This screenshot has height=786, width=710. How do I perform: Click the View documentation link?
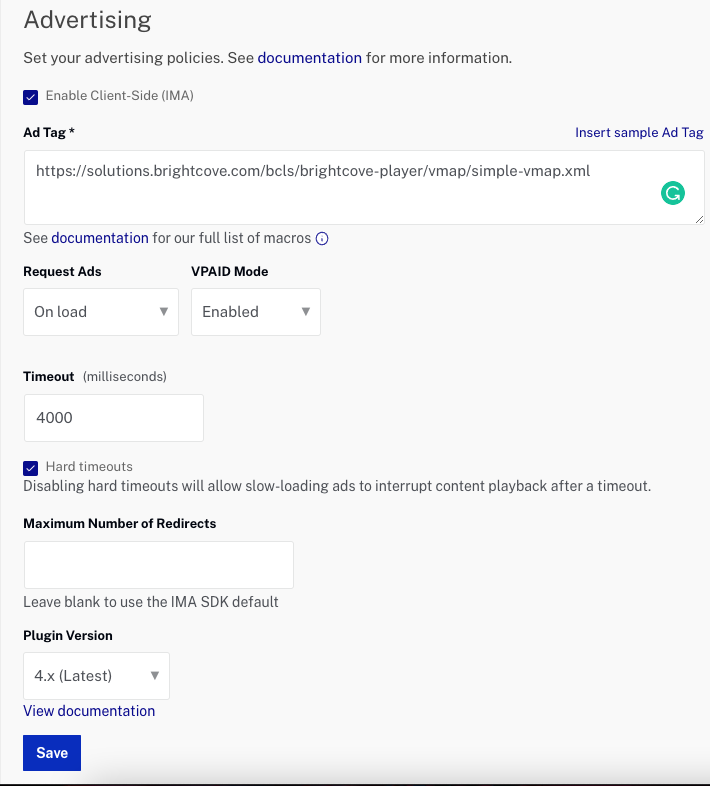click(89, 711)
